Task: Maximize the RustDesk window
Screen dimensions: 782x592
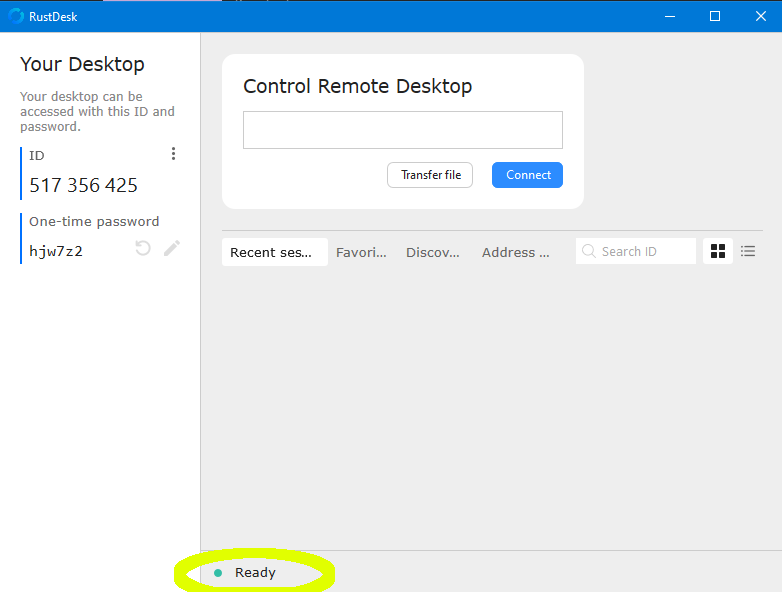Action: [715, 16]
